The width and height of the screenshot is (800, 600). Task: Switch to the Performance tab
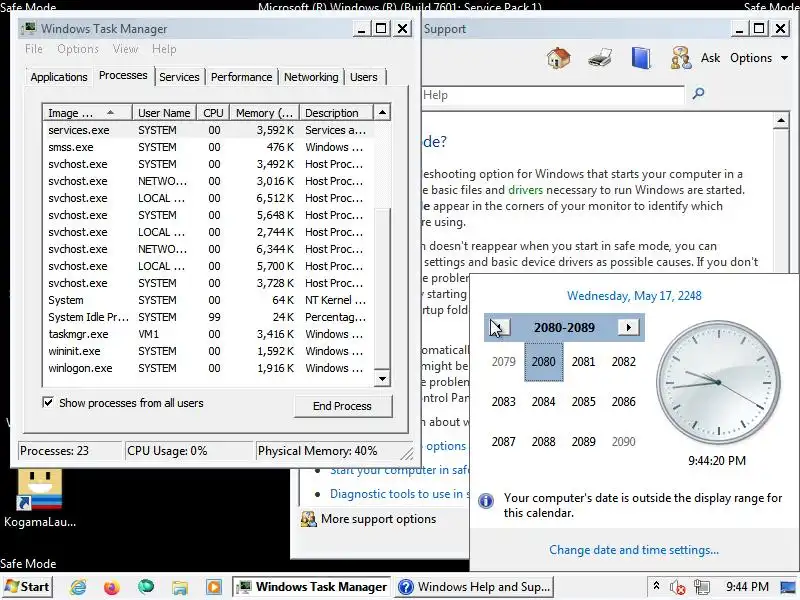click(x=241, y=77)
